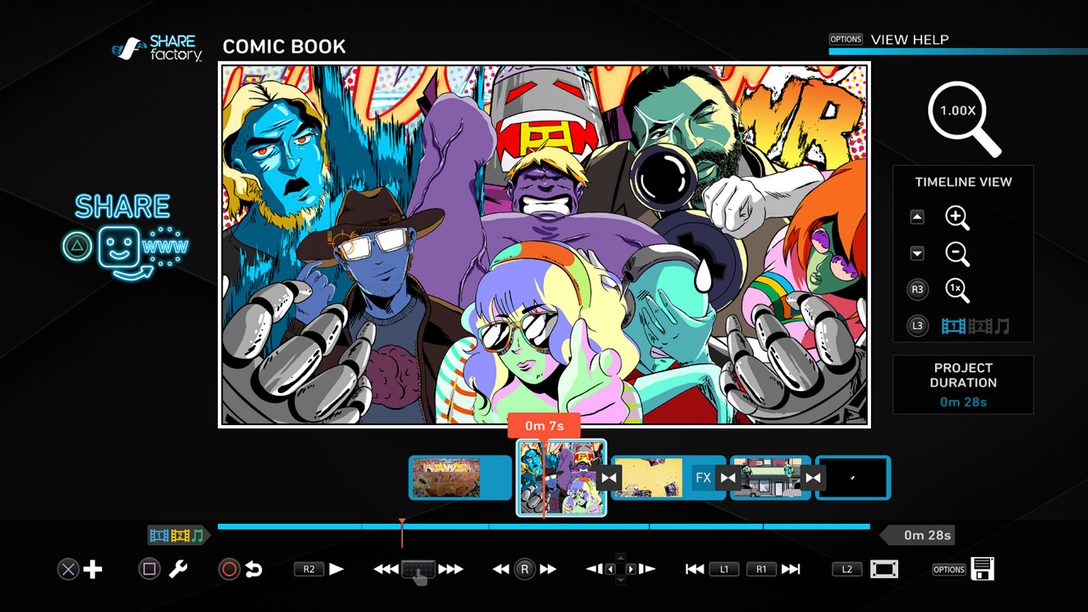Click the d-pad direction icon

pos(620,570)
